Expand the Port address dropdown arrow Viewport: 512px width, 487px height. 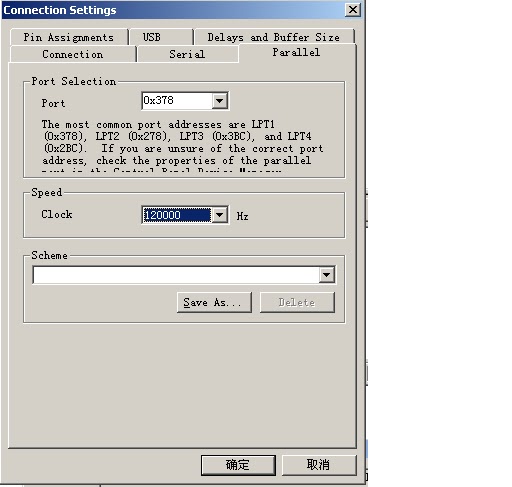click(220, 101)
